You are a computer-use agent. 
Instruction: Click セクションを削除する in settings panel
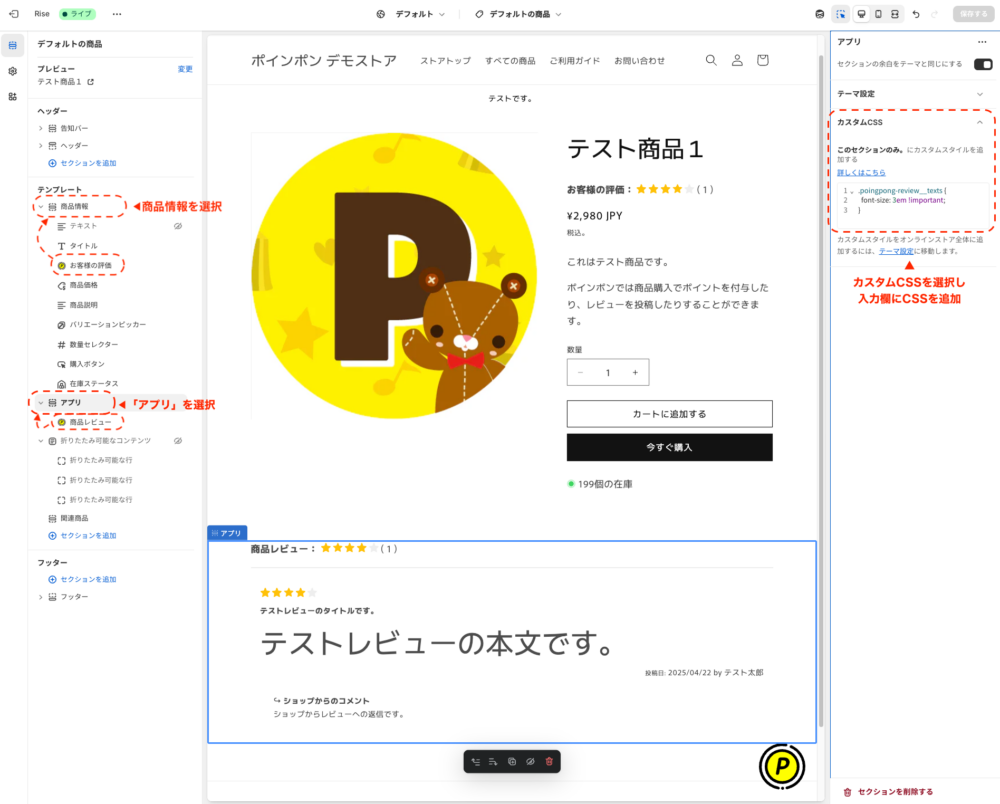[888, 792]
